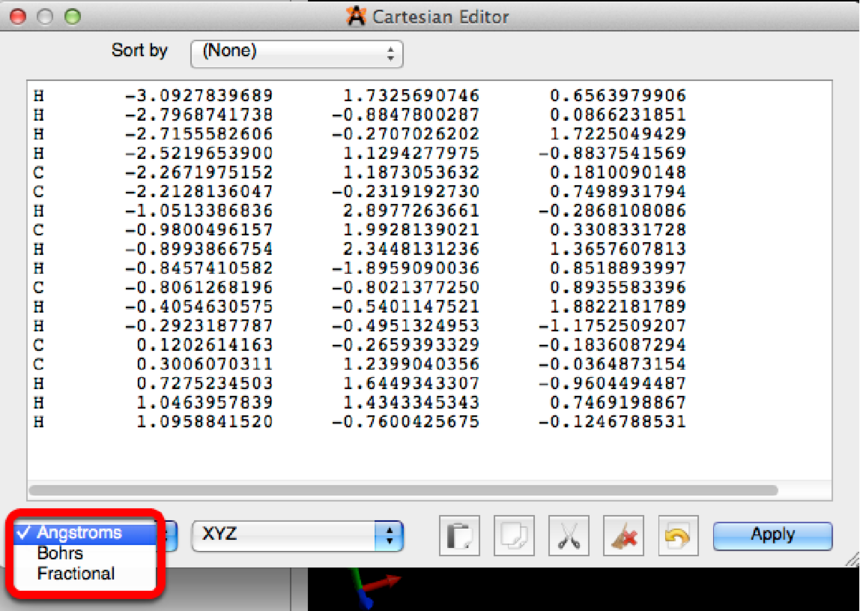The image size is (860, 611).
Task: Open the Sort by dropdown
Action: click(x=297, y=52)
